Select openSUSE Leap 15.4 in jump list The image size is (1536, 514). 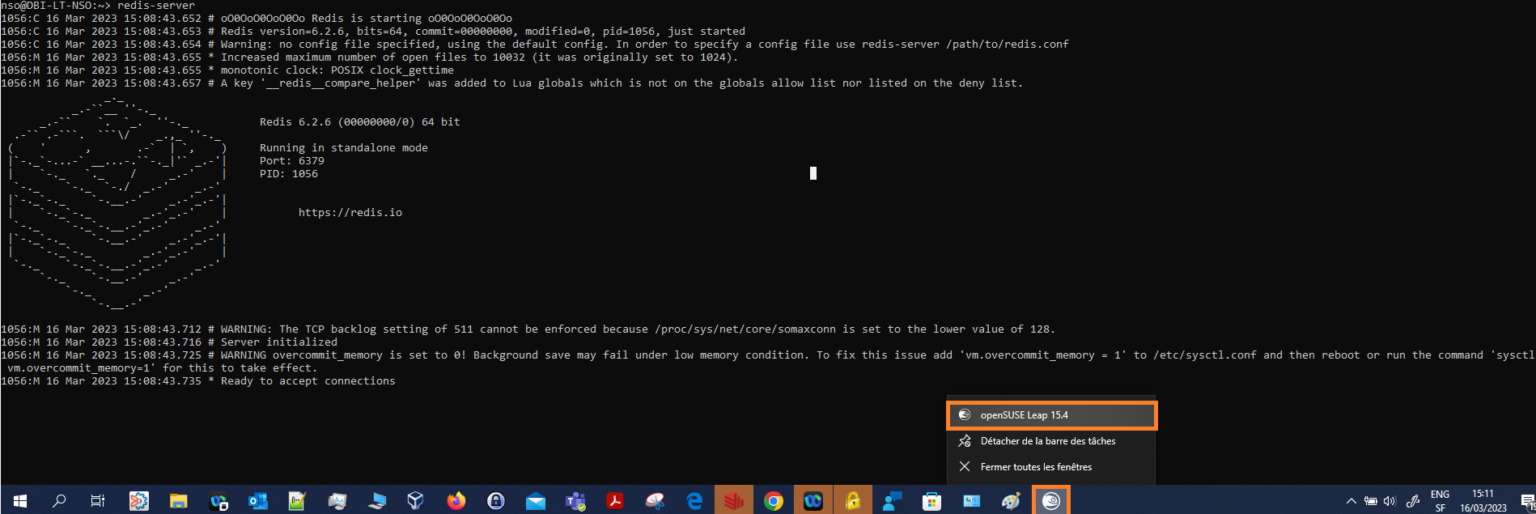[x=1050, y=415]
